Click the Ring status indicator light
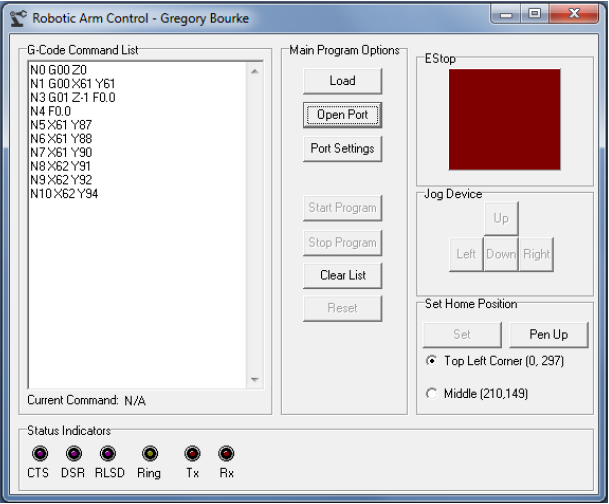 [x=150, y=453]
